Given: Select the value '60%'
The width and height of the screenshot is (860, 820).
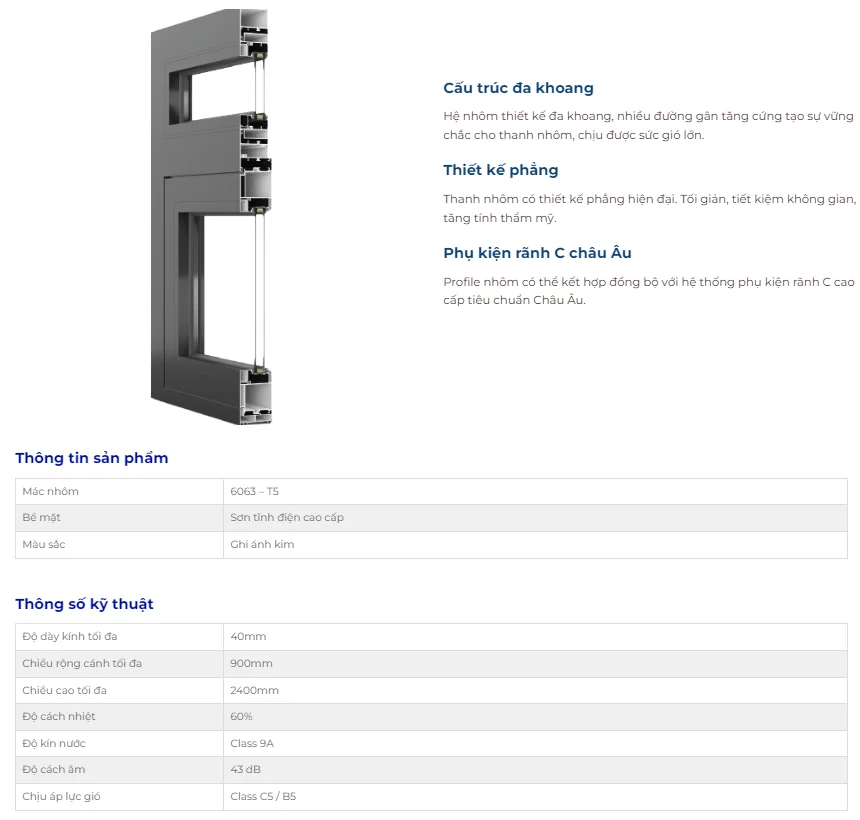Looking at the screenshot, I should (241, 716).
